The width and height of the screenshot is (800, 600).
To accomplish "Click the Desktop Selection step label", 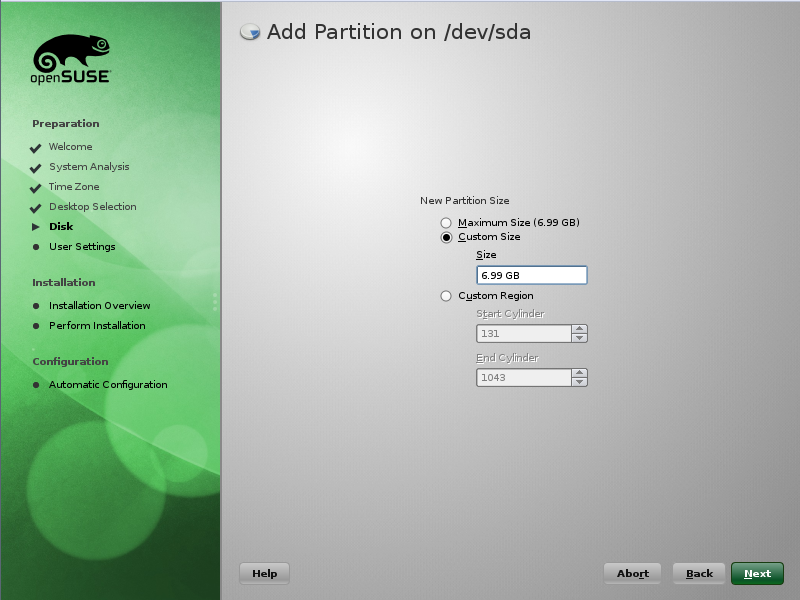I will (x=93, y=207).
